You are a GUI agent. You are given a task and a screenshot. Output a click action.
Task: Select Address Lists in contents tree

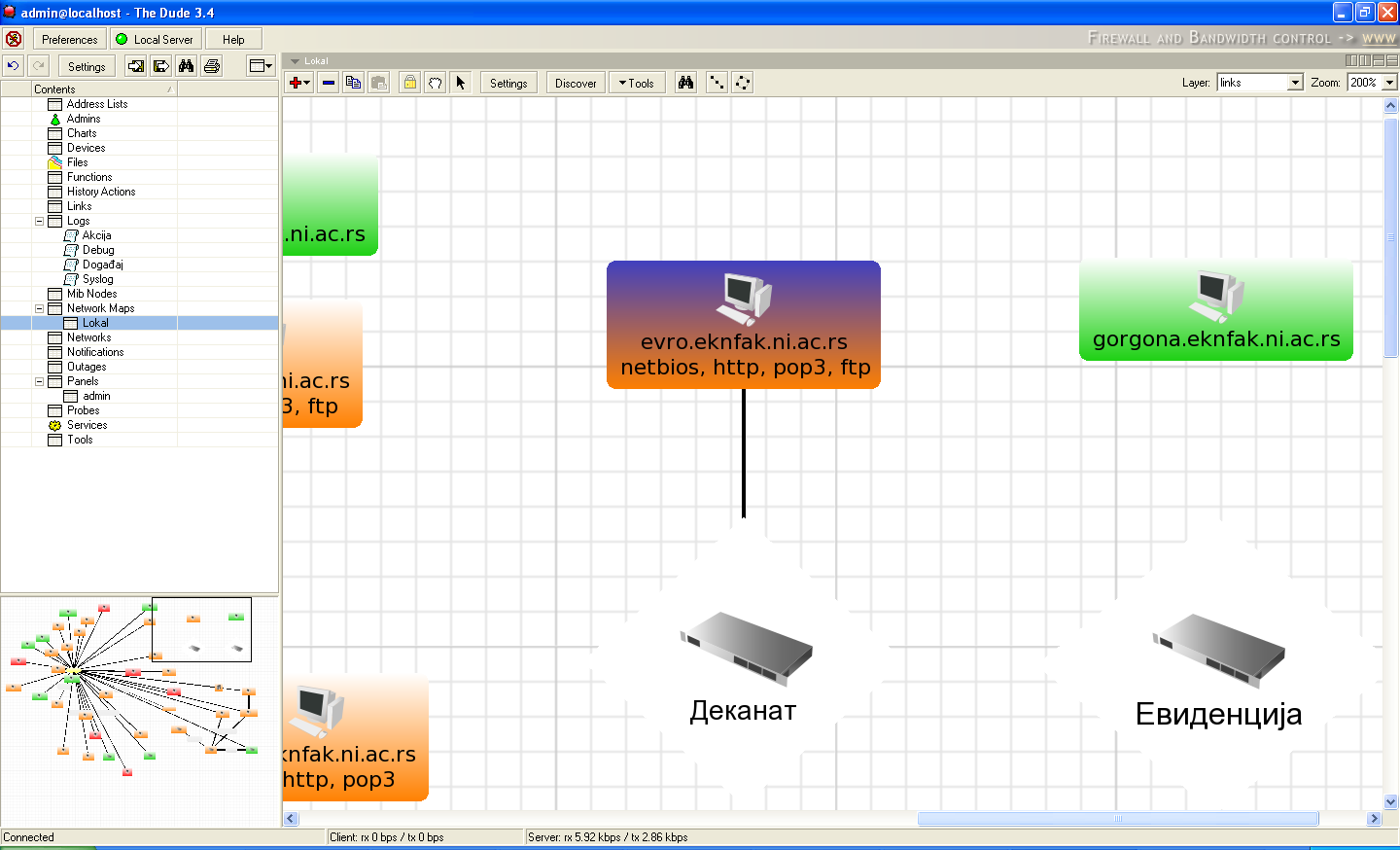pyautogui.click(x=97, y=104)
